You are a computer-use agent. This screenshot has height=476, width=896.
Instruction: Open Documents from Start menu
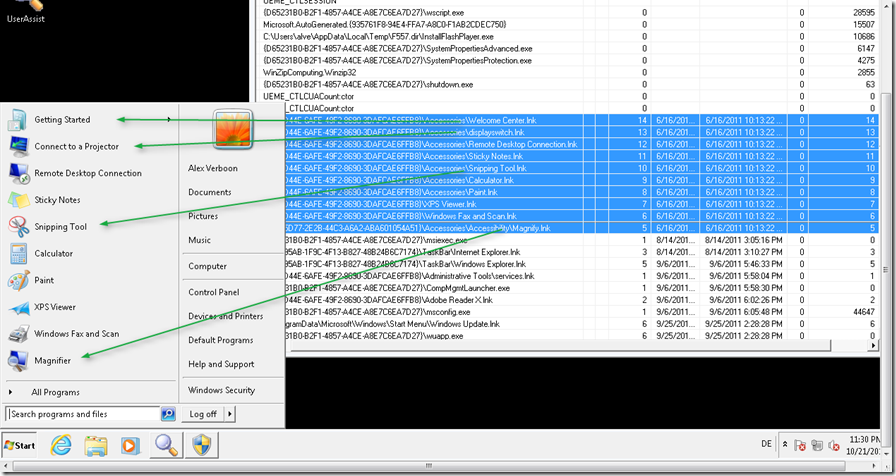(210, 193)
